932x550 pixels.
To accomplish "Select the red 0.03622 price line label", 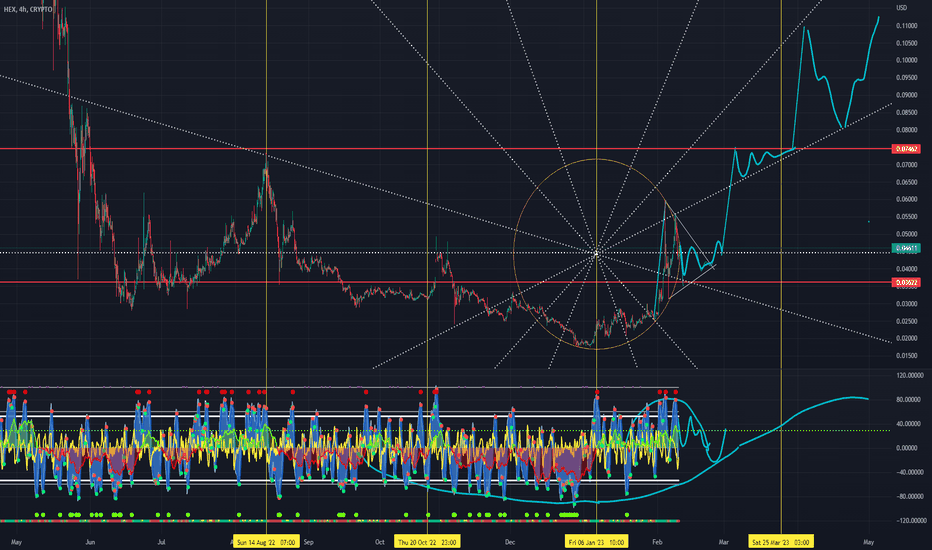I will [906, 282].
